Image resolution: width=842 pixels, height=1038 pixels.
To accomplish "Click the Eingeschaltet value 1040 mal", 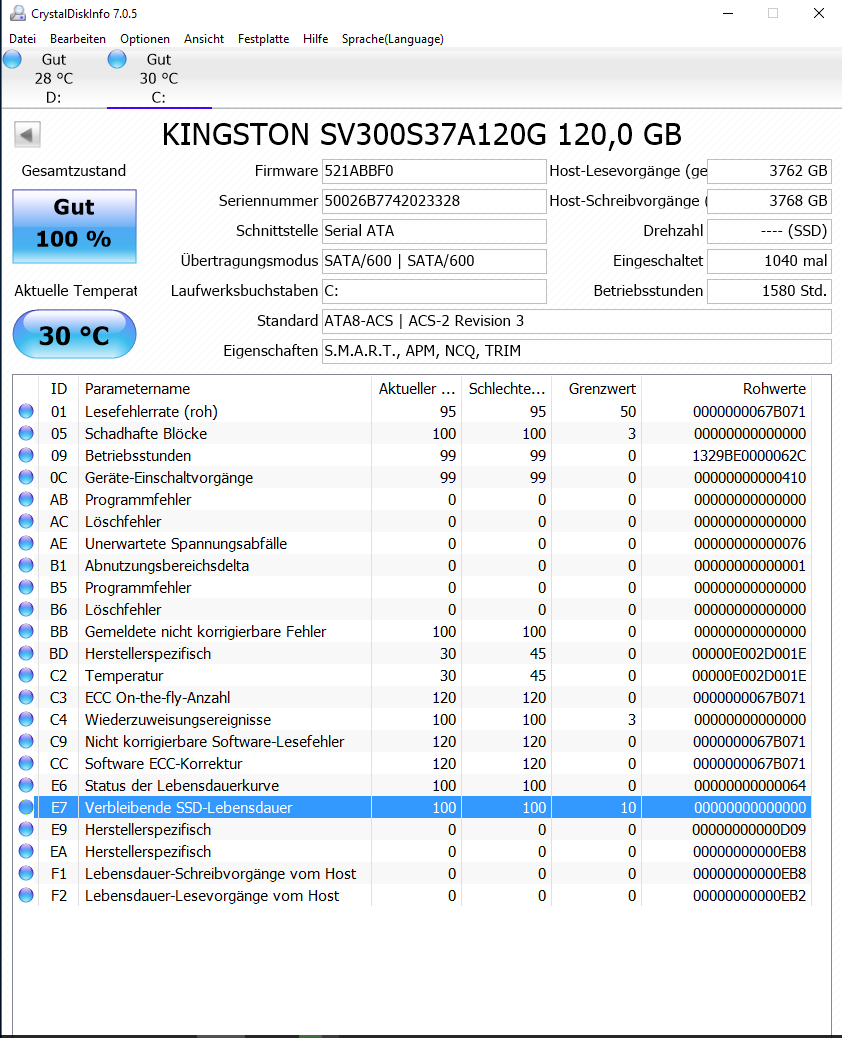I will 769,261.
